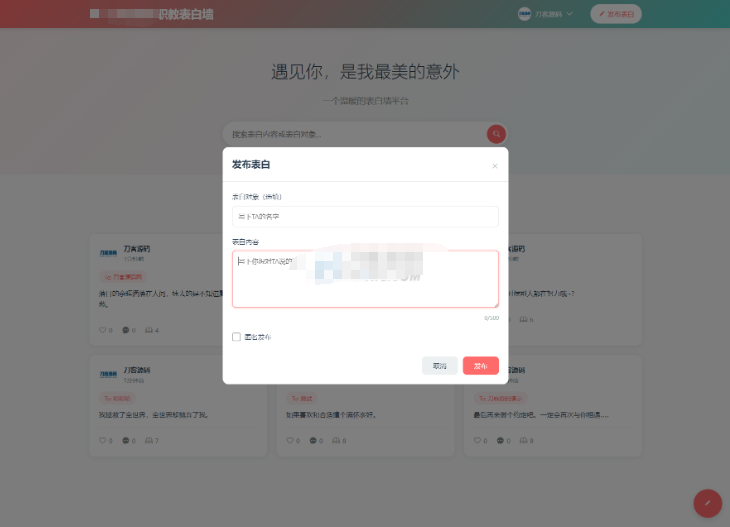
Task: Open comments on the To 测试 card
Action: tap(313, 440)
